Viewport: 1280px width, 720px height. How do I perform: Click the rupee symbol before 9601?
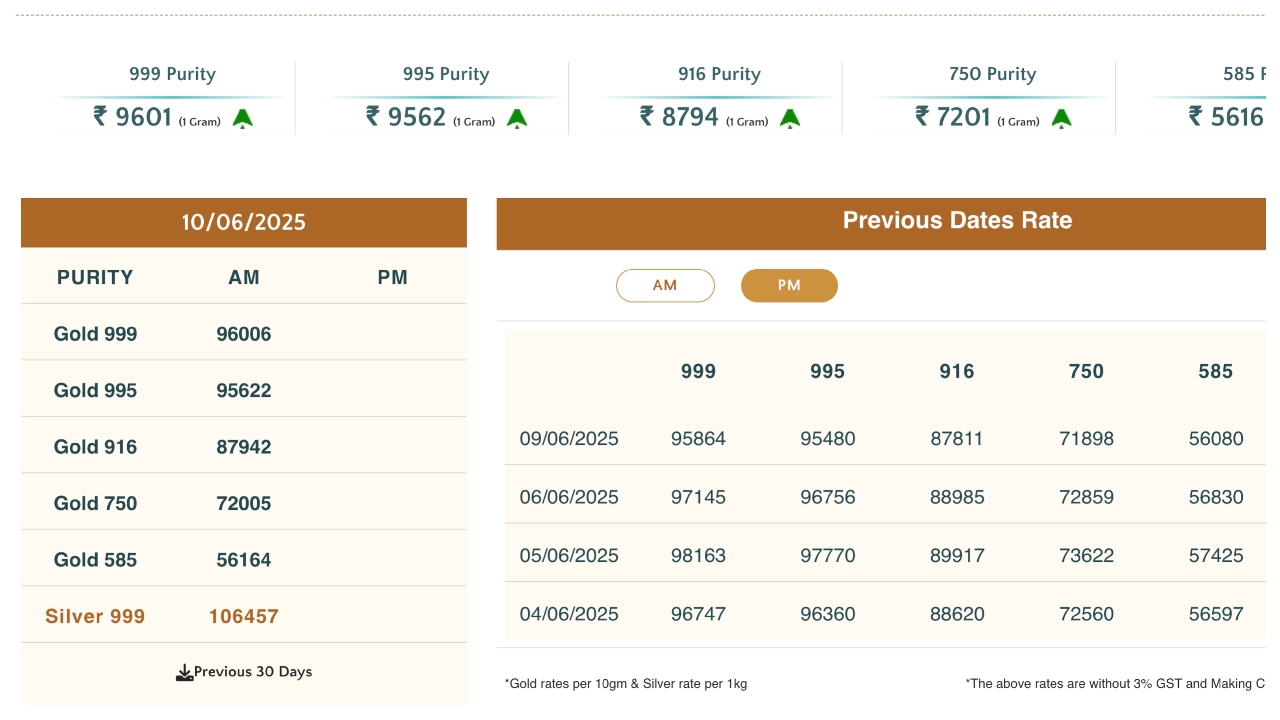pos(100,117)
